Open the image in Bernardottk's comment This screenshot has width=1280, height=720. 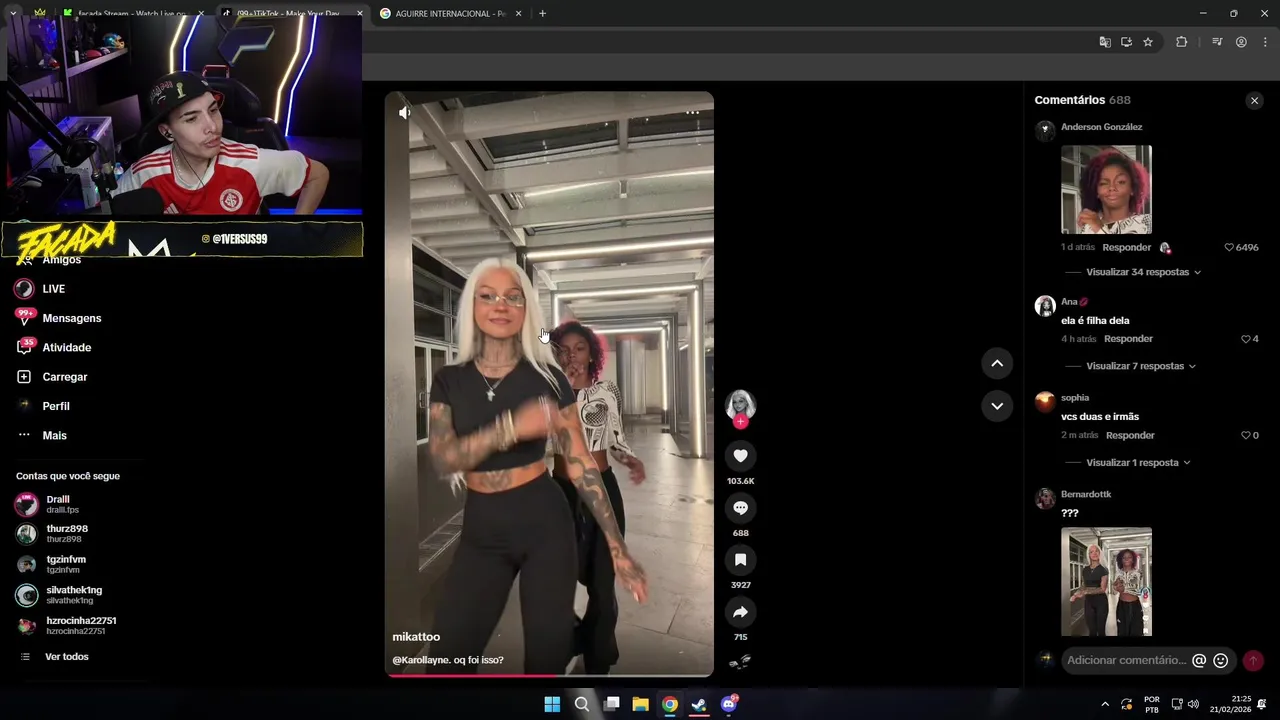click(x=1106, y=581)
